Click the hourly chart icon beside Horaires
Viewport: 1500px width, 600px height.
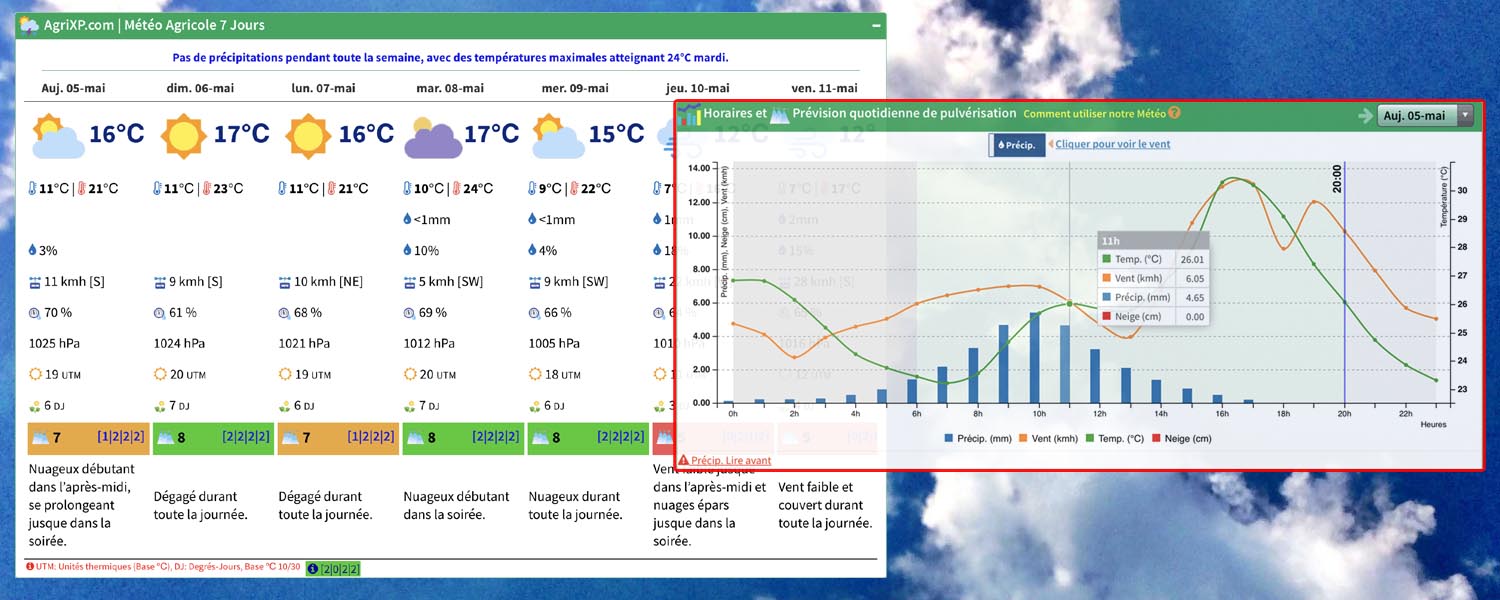[x=689, y=114]
